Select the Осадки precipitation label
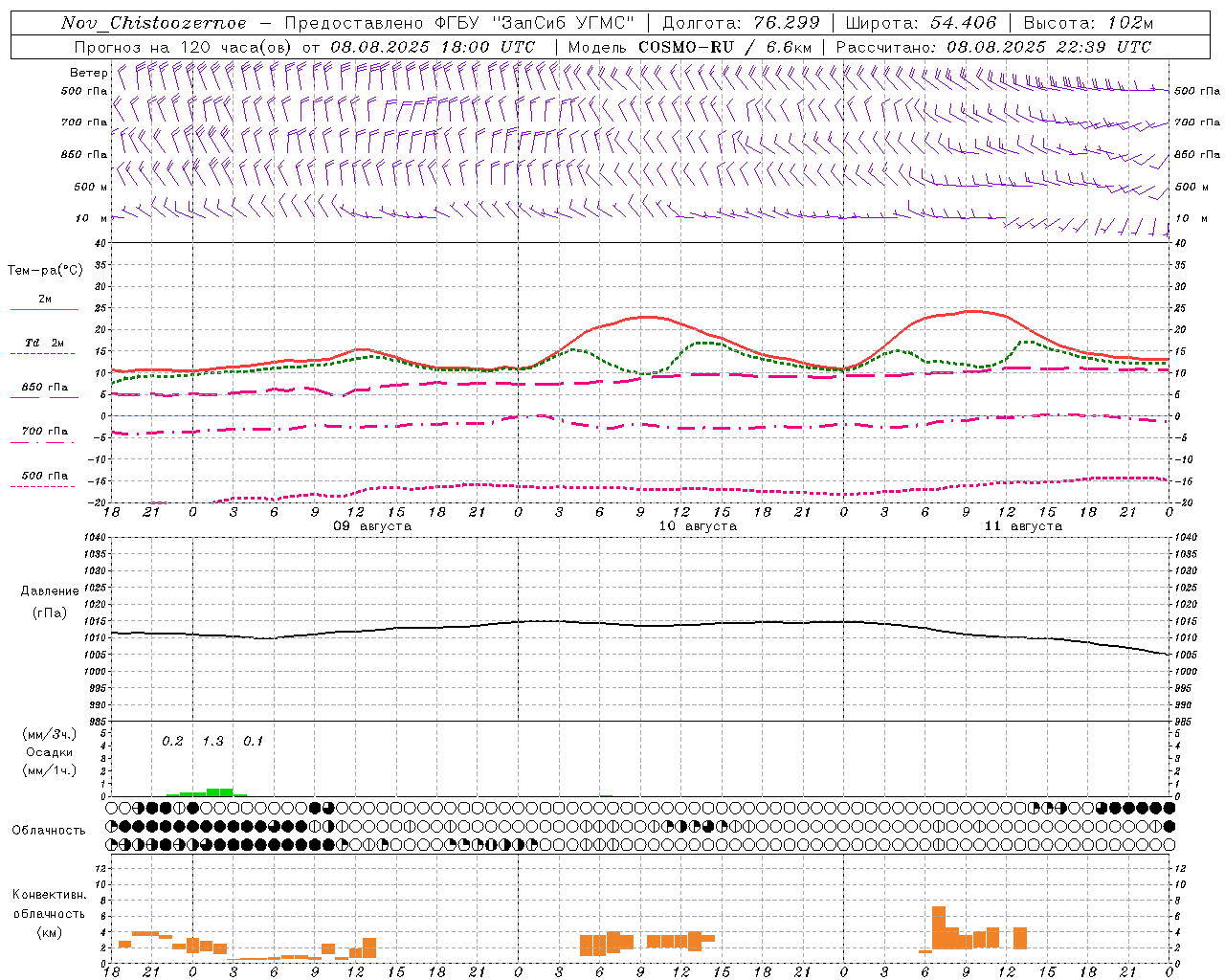The image size is (1225, 980). tap(50, 752)
